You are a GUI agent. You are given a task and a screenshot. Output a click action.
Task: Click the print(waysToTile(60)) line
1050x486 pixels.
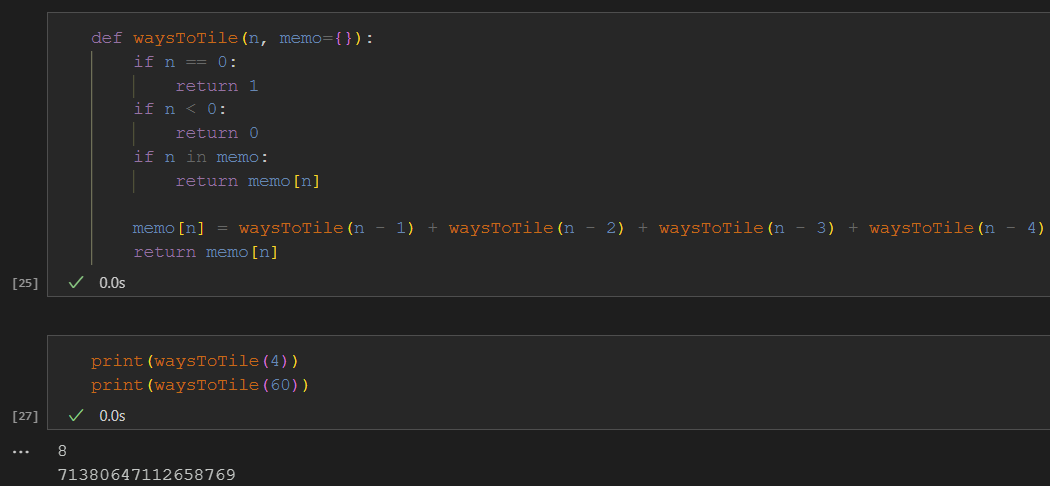click(200, 386)
